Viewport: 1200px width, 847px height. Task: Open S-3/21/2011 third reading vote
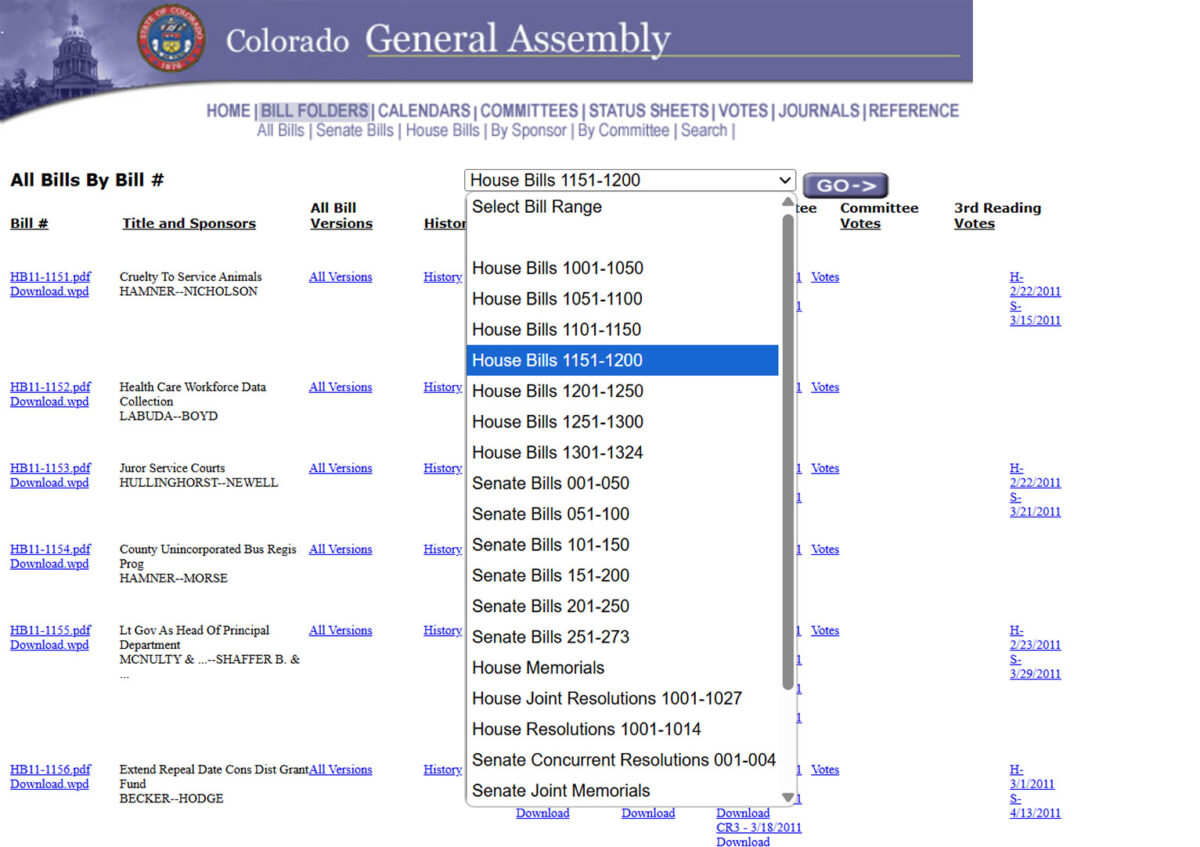[1035, 505]
